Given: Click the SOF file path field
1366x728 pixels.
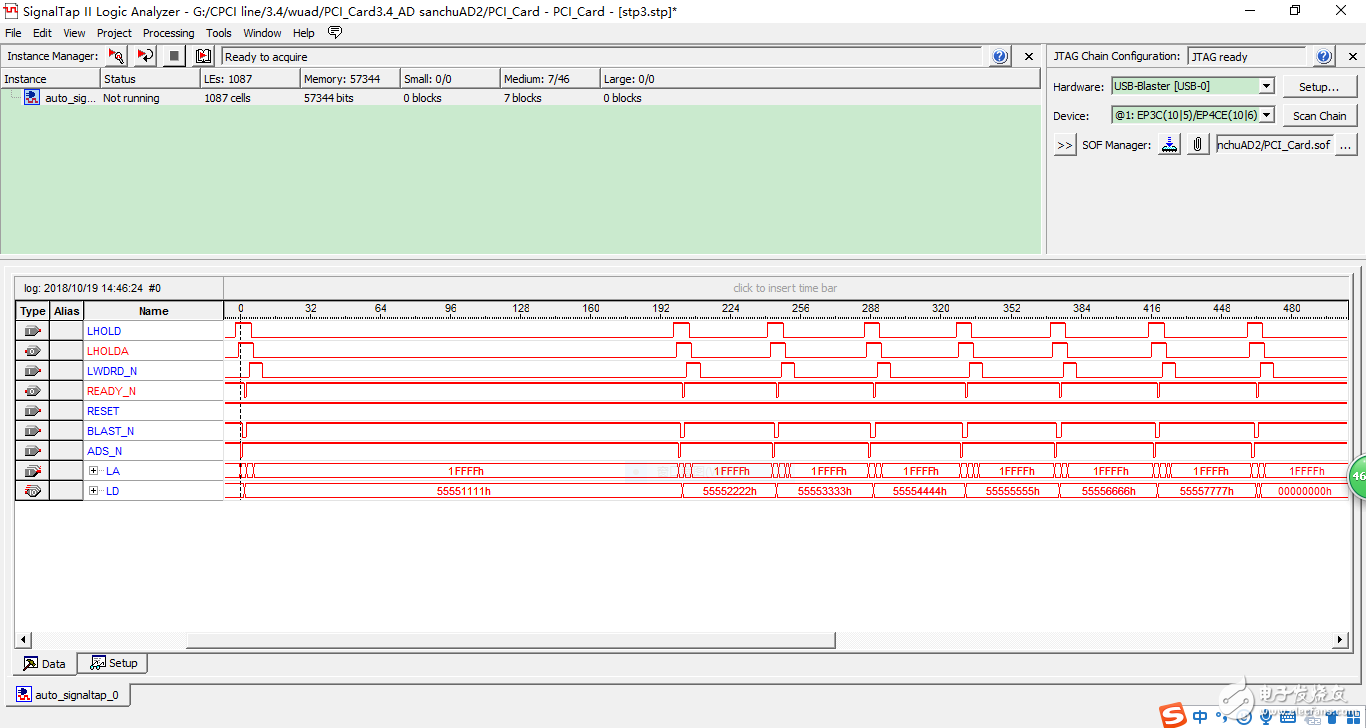Looking at the screenshot, I should tap(1273, 145).
